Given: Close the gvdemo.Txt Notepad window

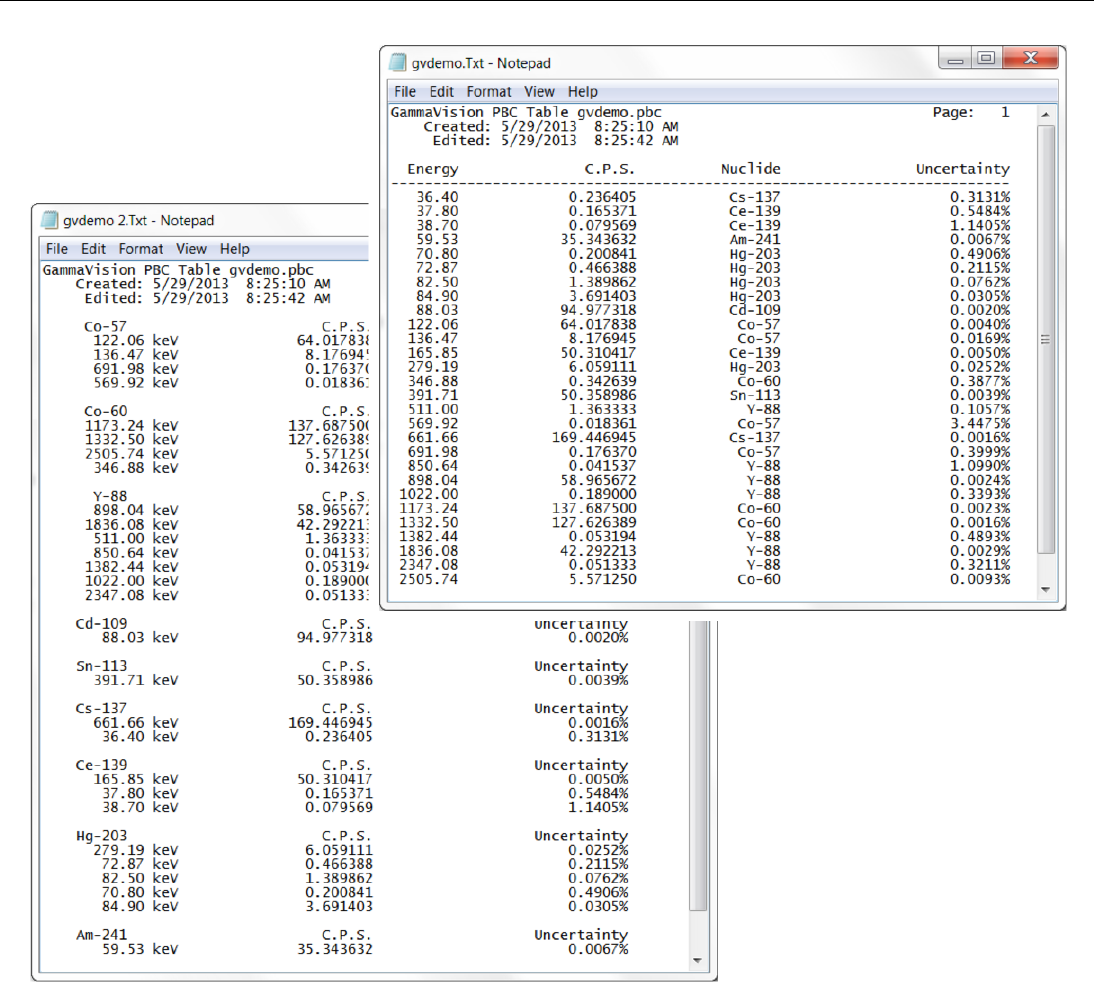Looking at the screenshot, I should click(1028, 60).
